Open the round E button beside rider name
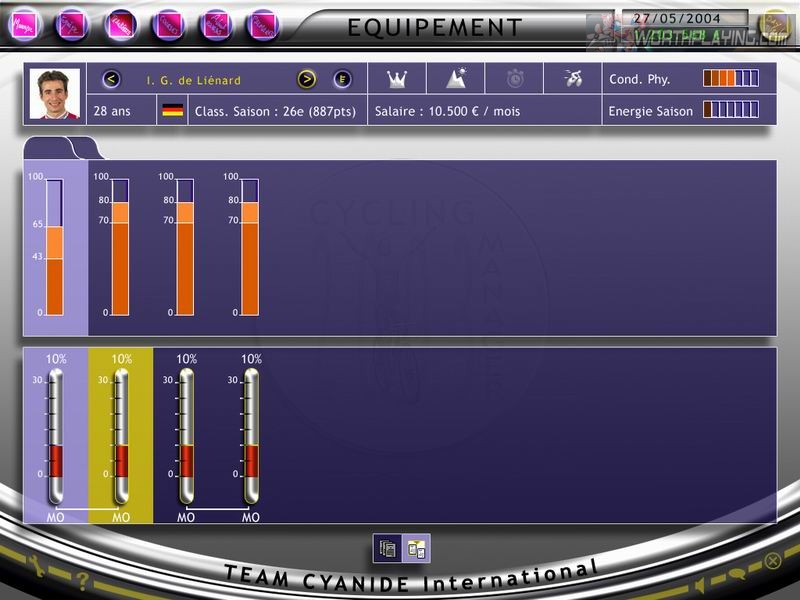800x600 pixels. [342, 80]
